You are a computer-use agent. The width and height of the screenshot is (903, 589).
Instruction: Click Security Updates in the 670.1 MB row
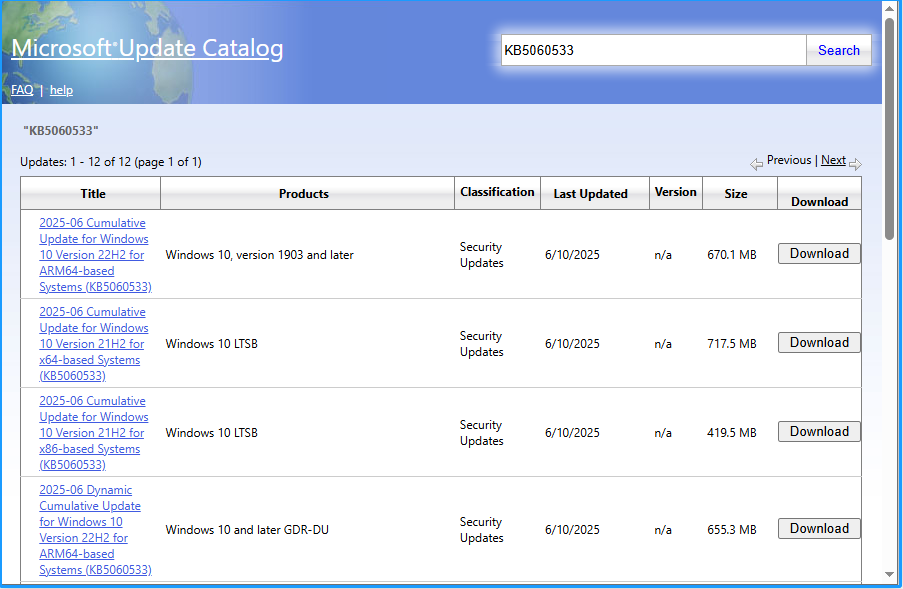click(x=481, y=254)
